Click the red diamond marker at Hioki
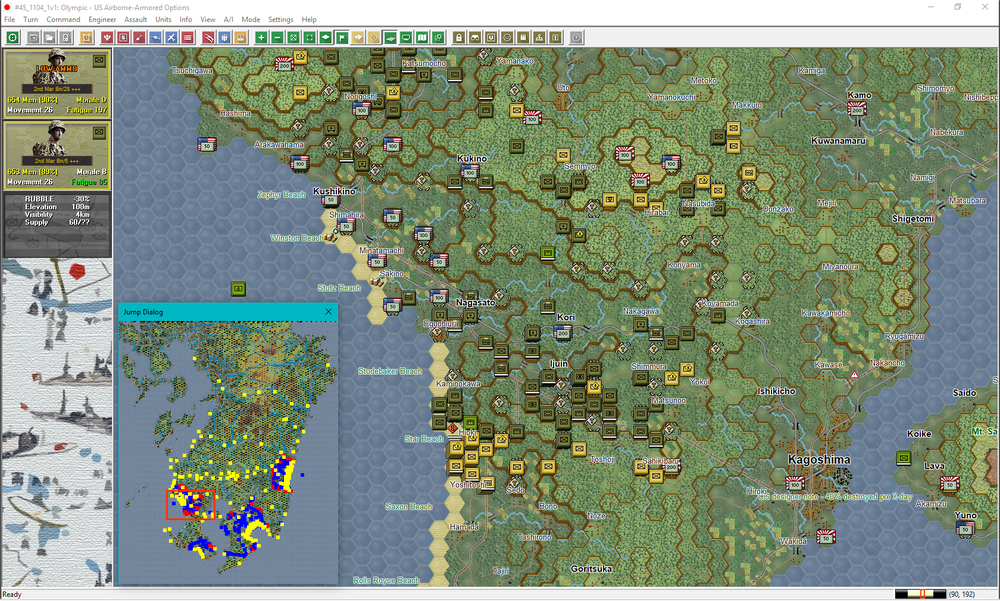 [453, 428]
